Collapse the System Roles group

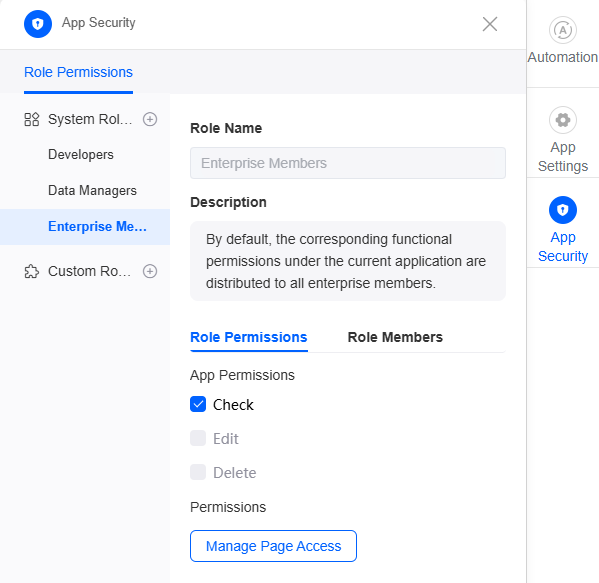(90, 119)
